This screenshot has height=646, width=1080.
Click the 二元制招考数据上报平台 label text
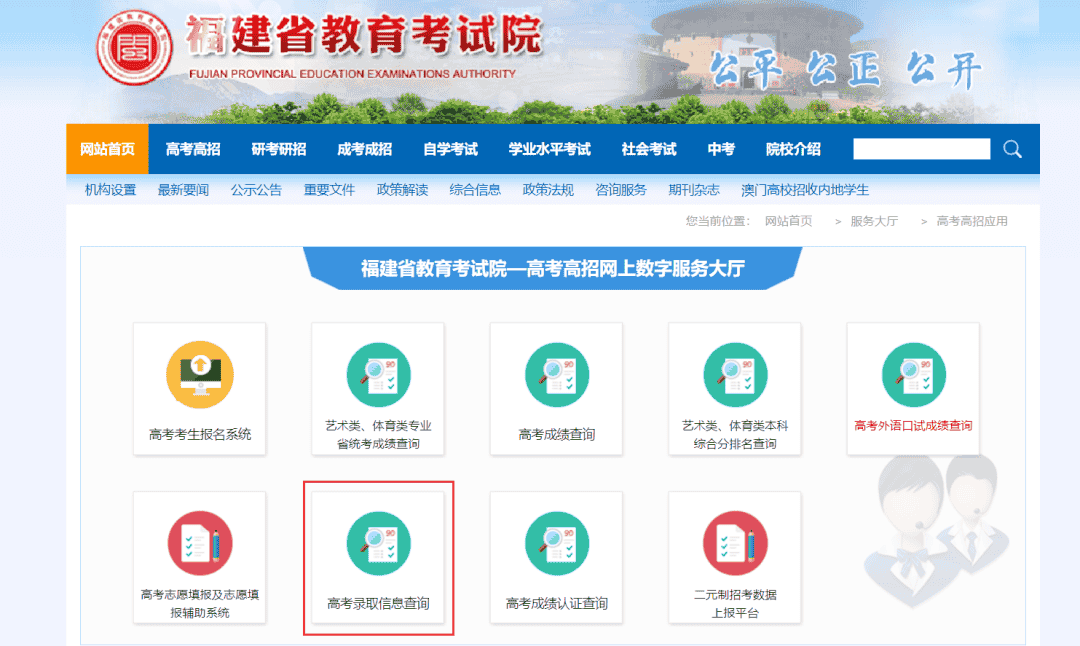click(735, 603)
